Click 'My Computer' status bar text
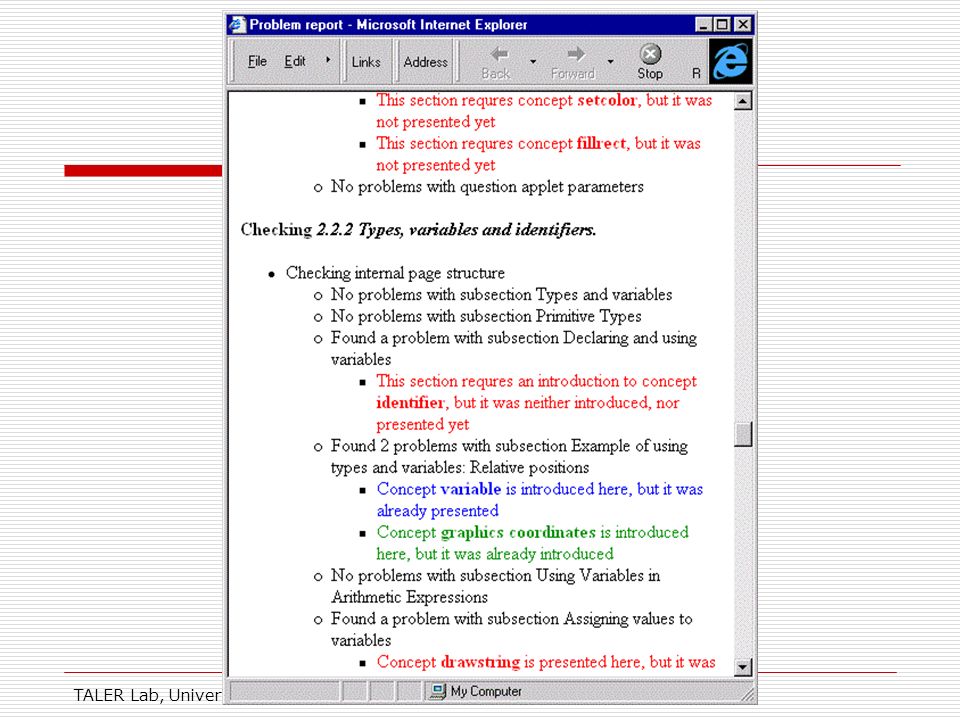Screen dimensions: 960x720 pos(486,691)
